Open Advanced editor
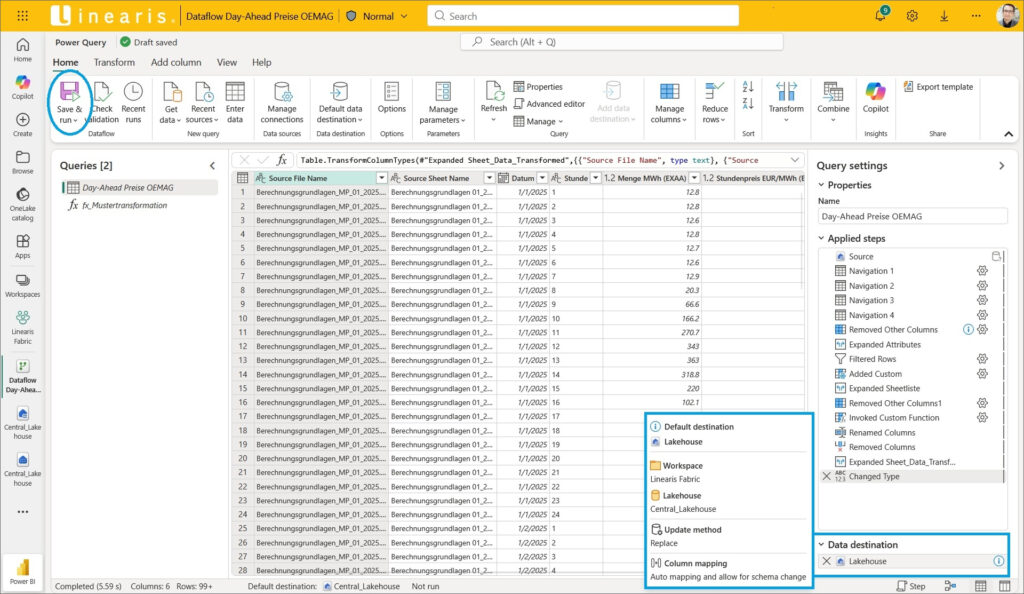 point(549,104)
